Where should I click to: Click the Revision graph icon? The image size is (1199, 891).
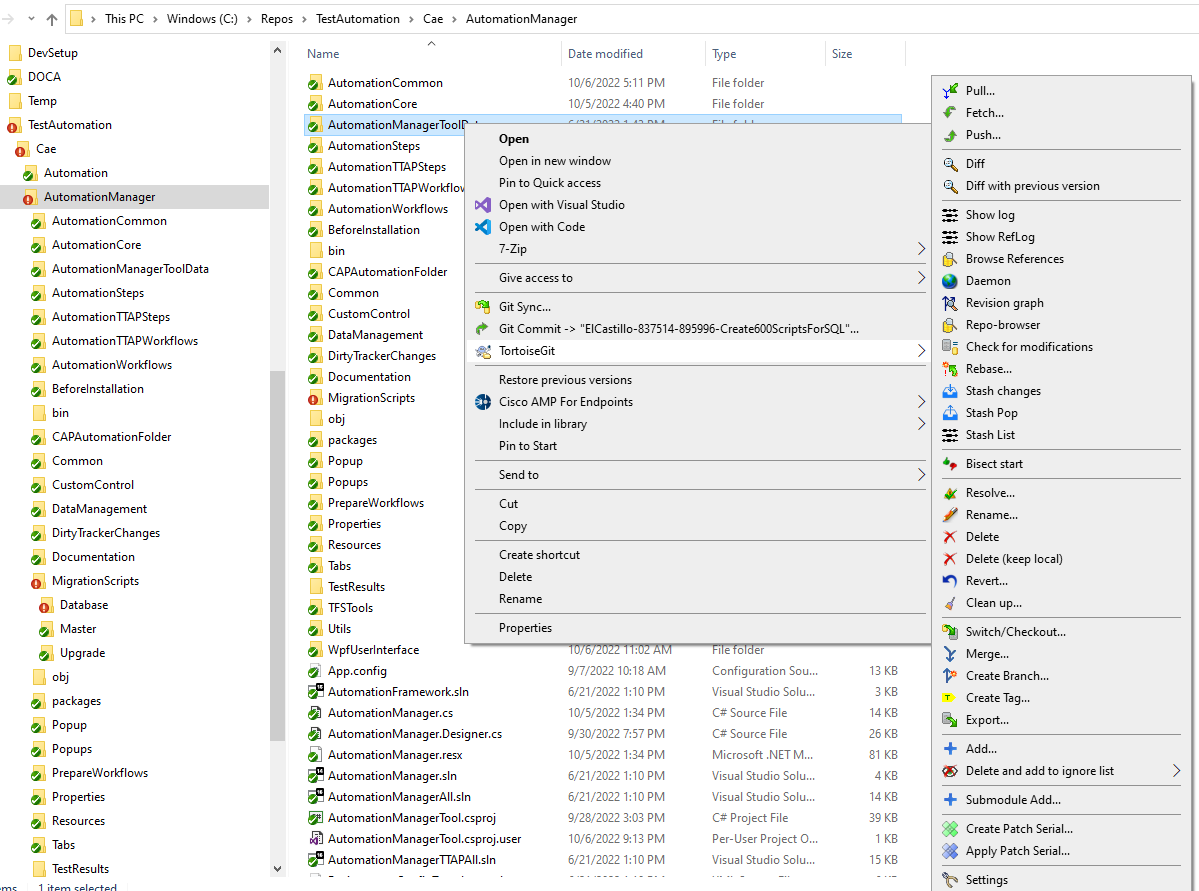(x=950, y=303)
